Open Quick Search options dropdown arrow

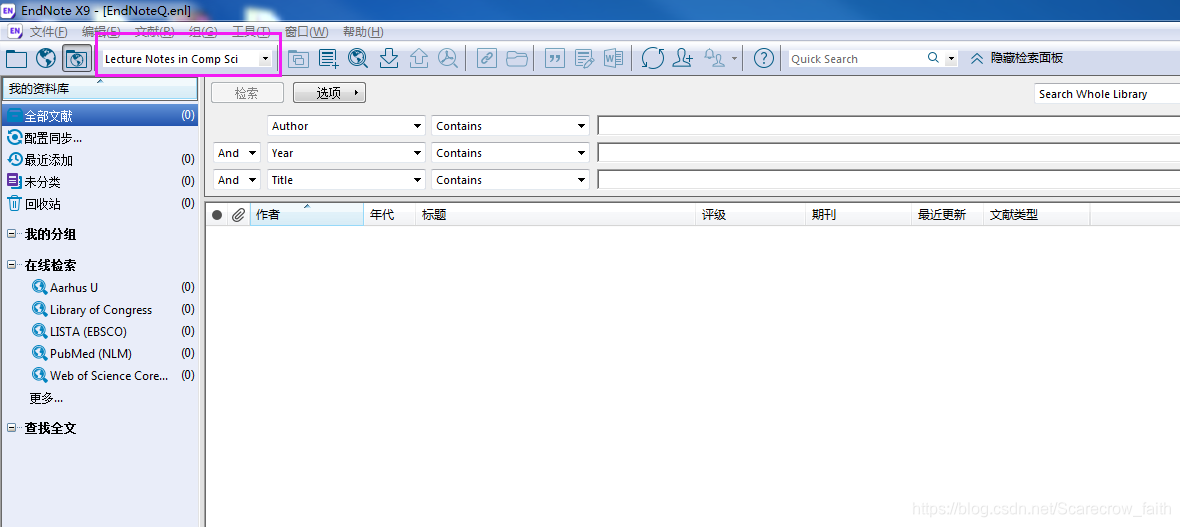pyautogui.click(x=951, y=59)
